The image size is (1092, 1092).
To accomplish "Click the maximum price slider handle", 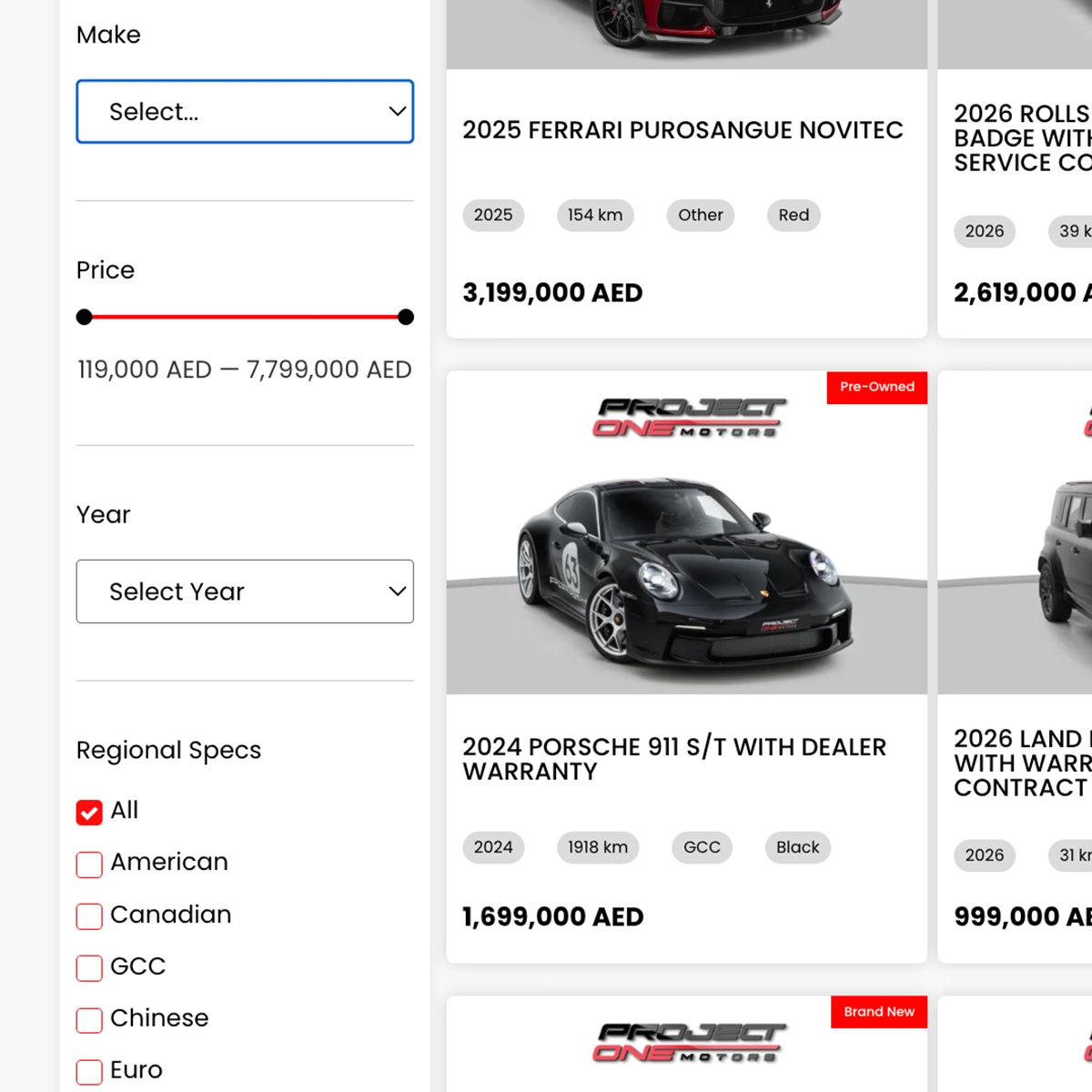I will pyautogui.click(x=406, y=317).
